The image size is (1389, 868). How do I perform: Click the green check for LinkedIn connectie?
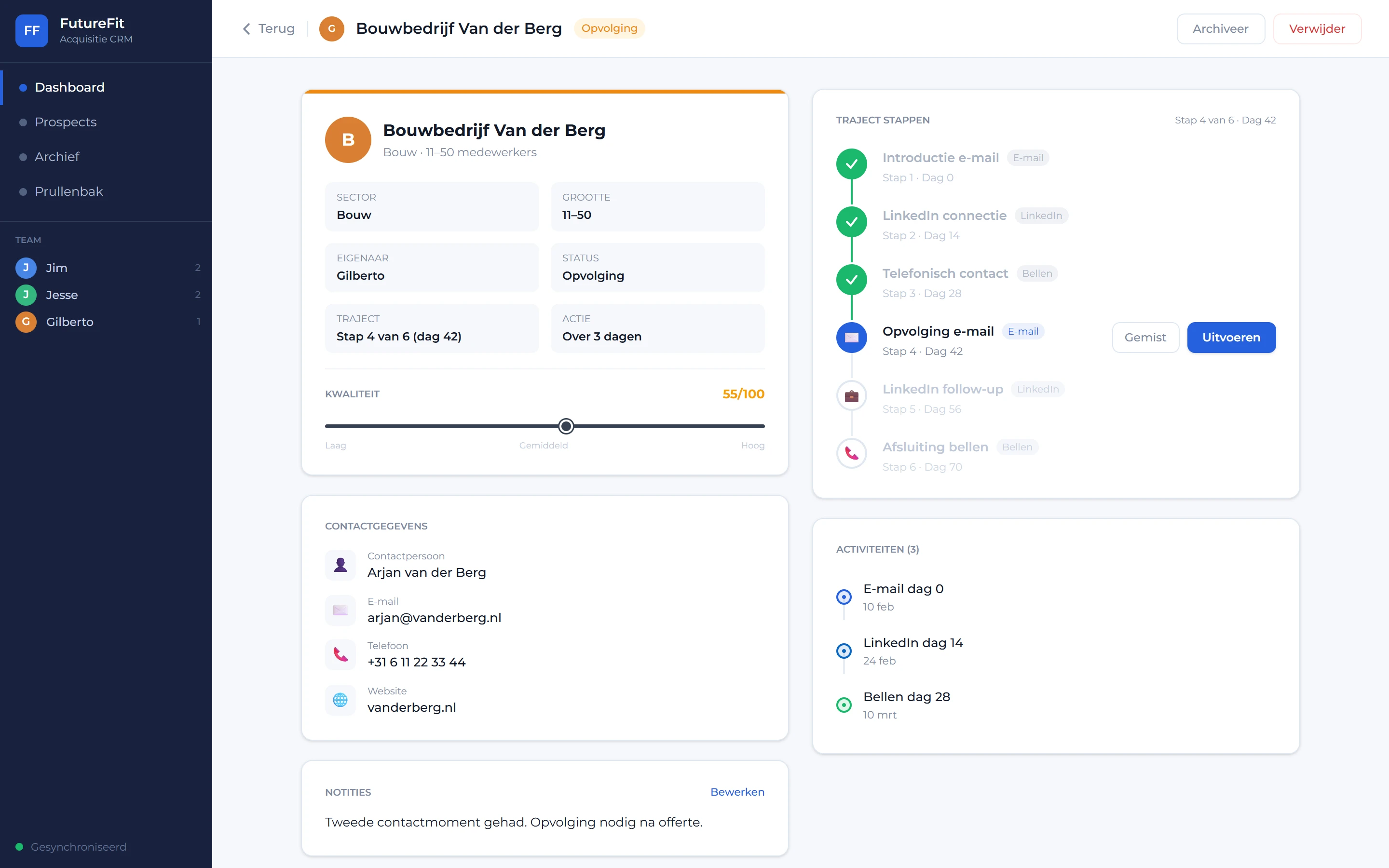(851, 222)
